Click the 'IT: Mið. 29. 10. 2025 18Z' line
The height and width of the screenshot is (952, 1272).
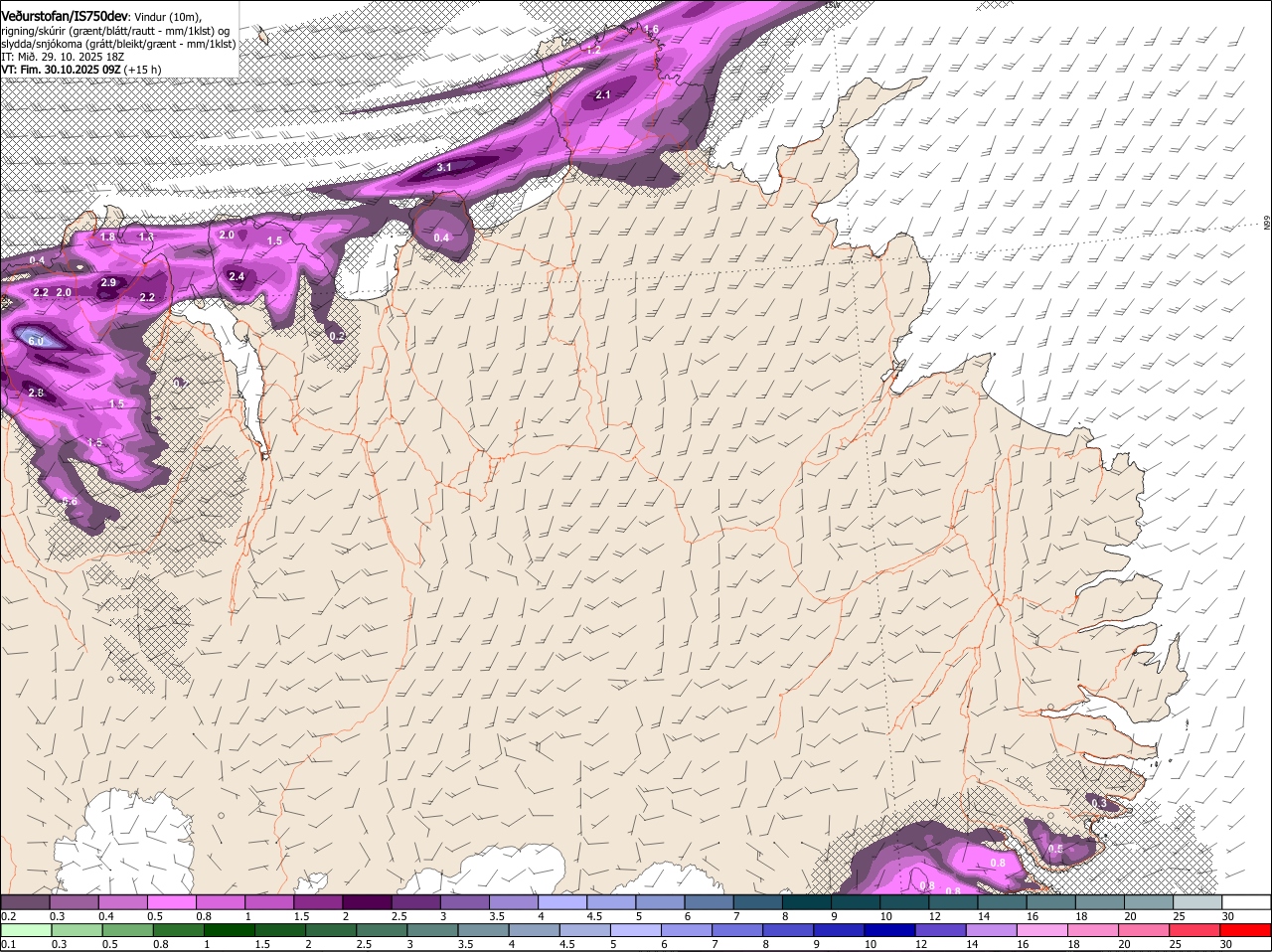(63, 57)
